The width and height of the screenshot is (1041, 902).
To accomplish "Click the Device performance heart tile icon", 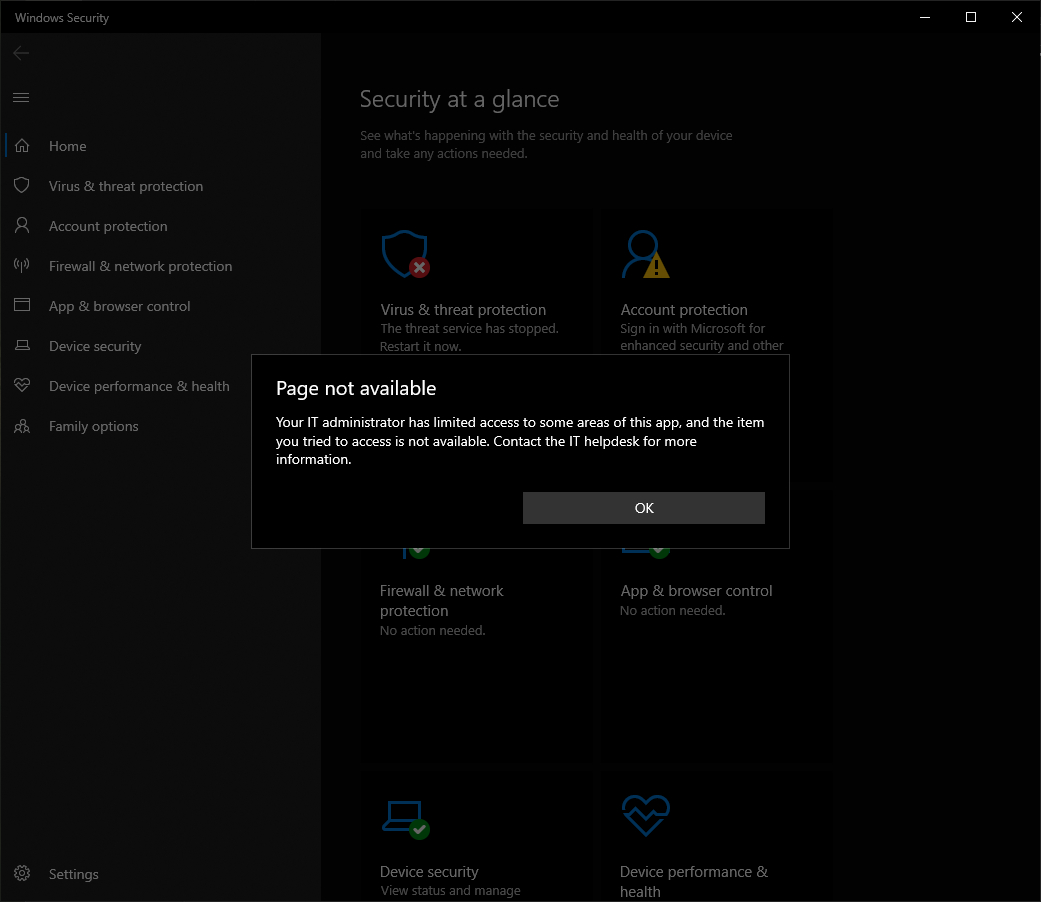I will [645, 816].
